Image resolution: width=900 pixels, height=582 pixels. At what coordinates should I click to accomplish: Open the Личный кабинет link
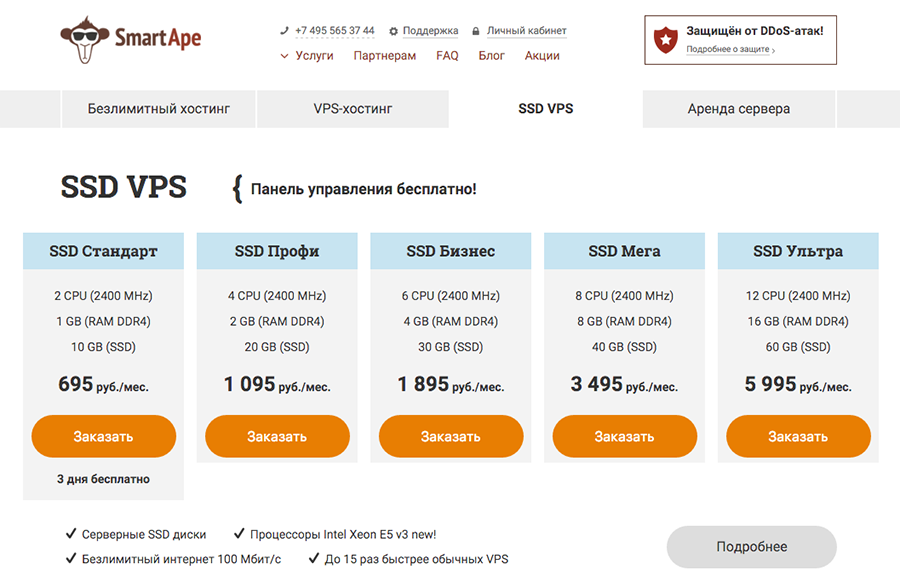(526, 31)
